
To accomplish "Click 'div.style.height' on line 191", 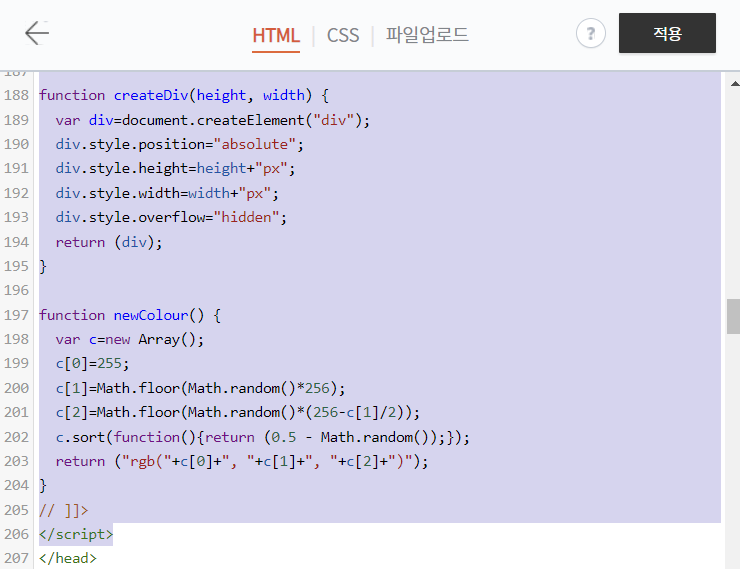I will (x=122, y=169).
